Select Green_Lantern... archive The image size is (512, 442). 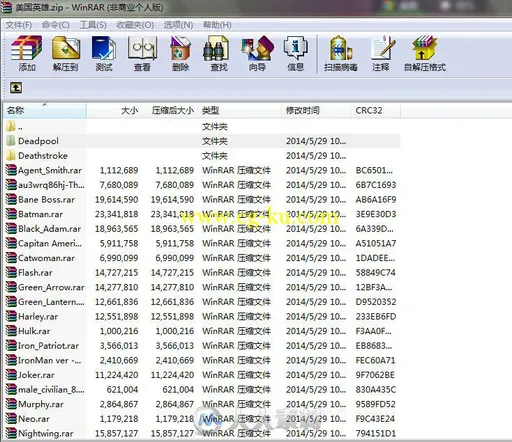tap(203, 302)
